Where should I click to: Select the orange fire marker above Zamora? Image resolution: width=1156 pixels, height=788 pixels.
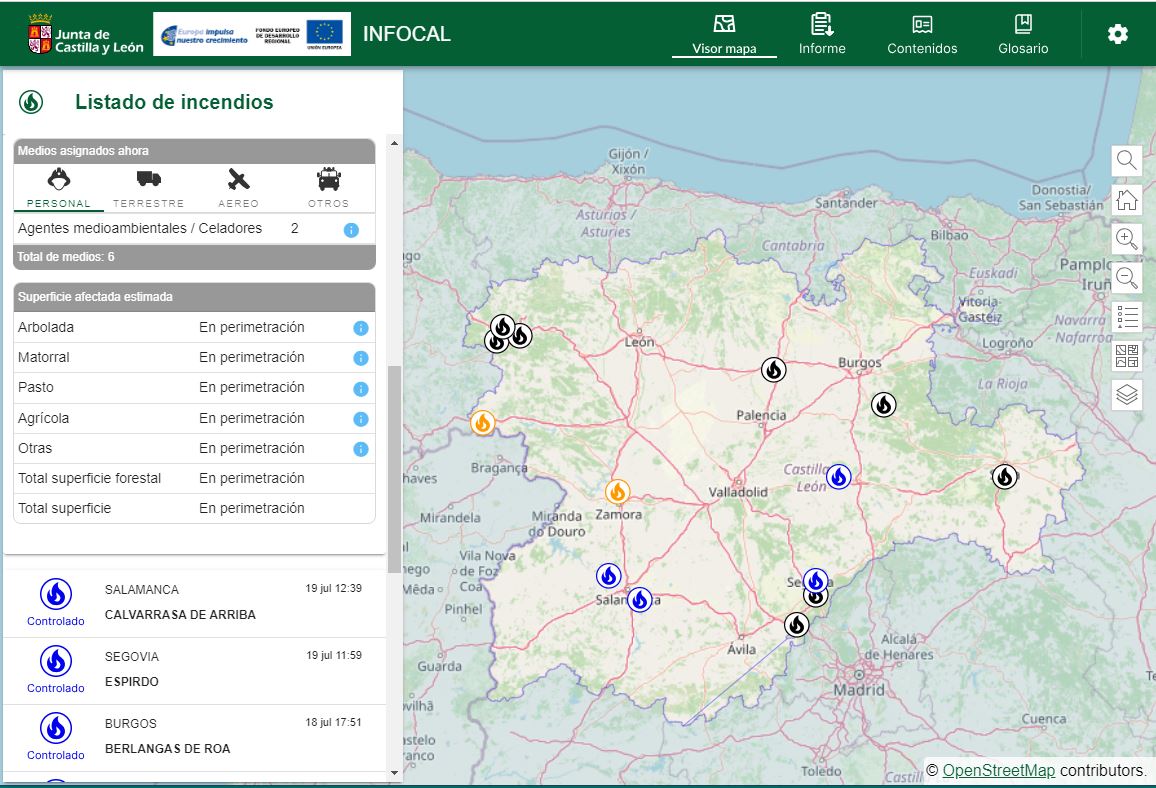point(618,491)
